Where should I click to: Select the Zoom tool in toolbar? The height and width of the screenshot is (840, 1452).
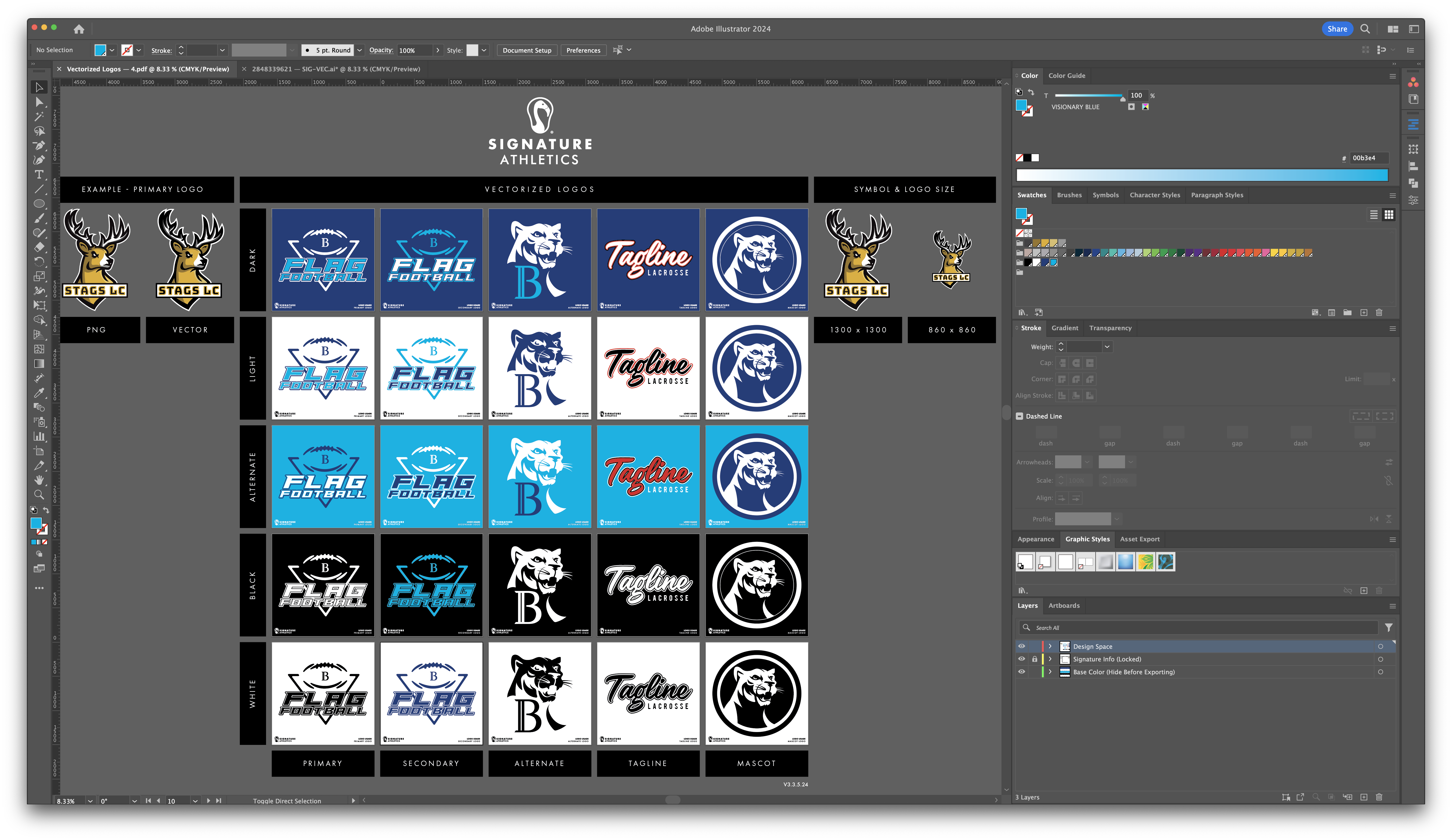[39, 494]
